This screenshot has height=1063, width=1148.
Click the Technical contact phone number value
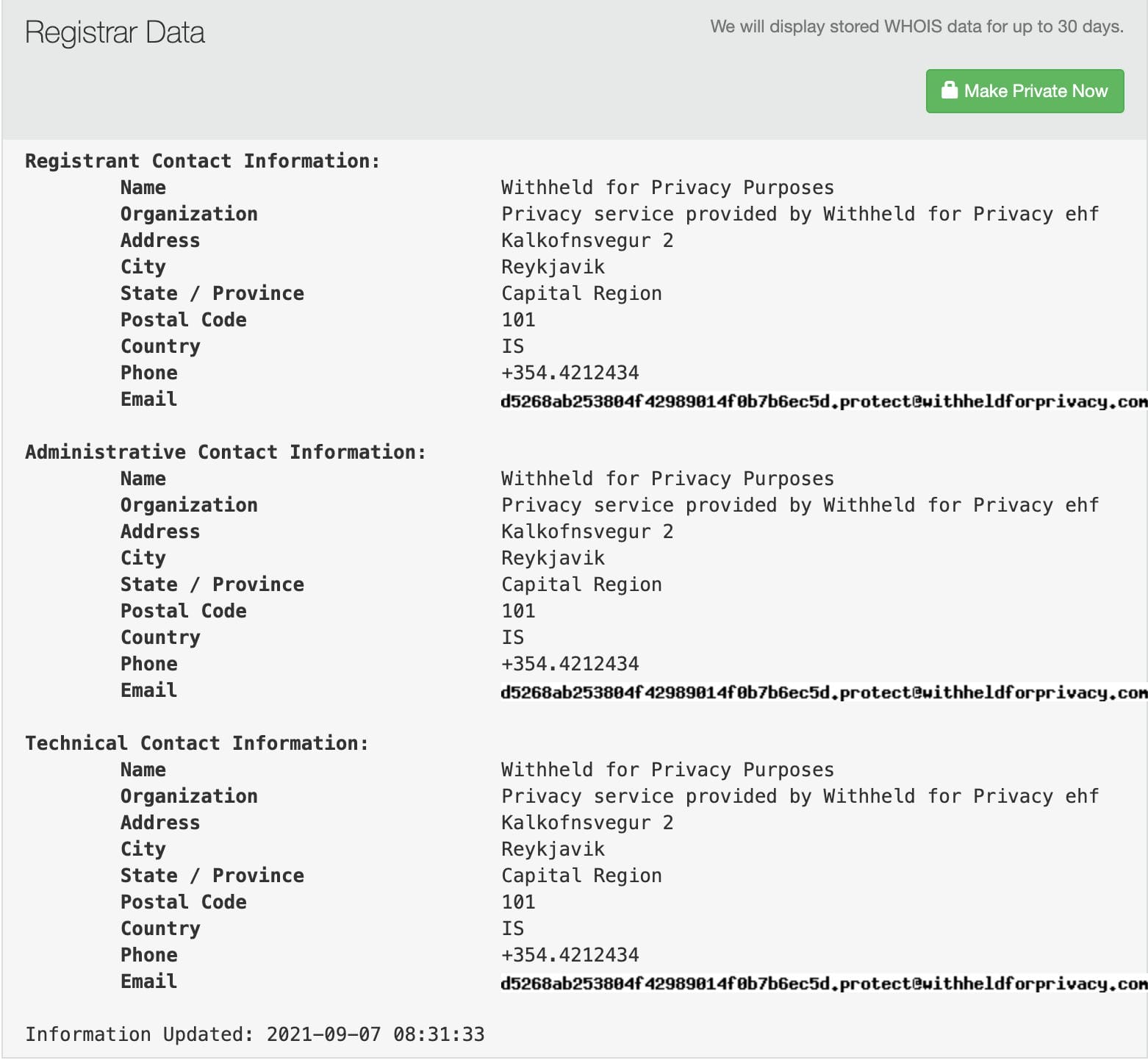(570, 955)
